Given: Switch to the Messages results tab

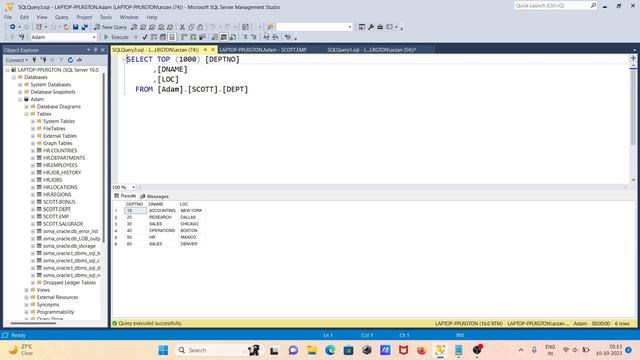Looking at the screenshot, I should tap(154, 196).
